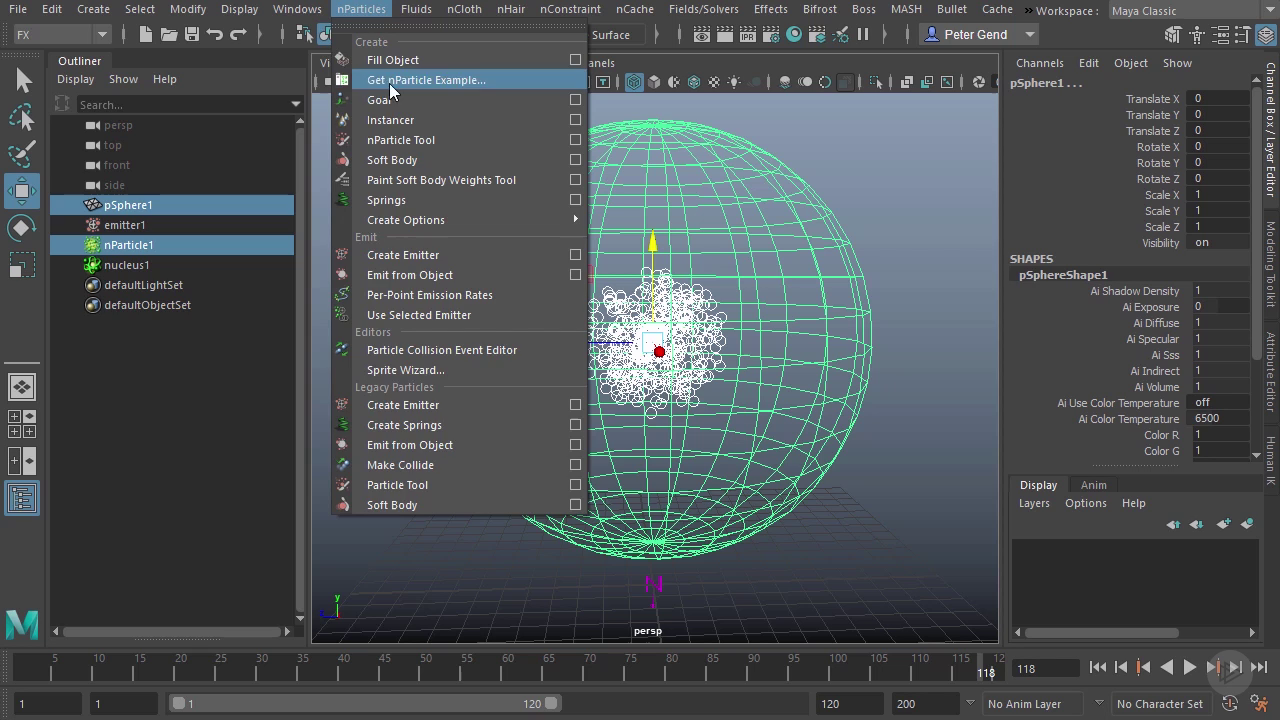Click the current frame field showing 118
The image size is (1280, 720).
(1045, 668)
